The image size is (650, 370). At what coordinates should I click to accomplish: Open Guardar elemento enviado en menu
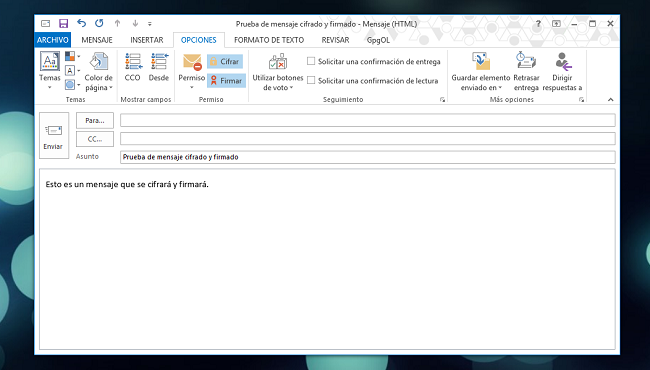[481, 72]
